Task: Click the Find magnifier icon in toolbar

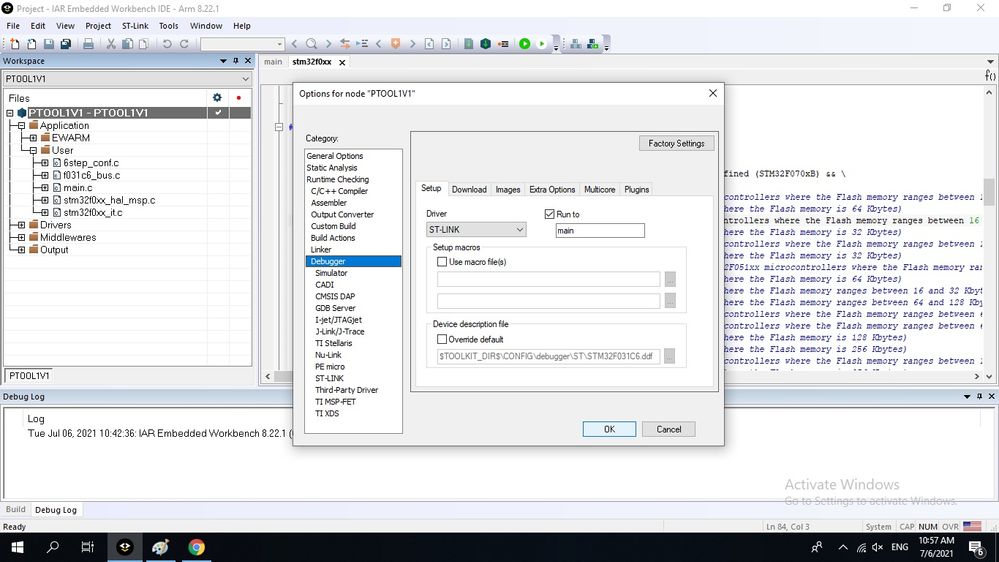Action: 311,44
